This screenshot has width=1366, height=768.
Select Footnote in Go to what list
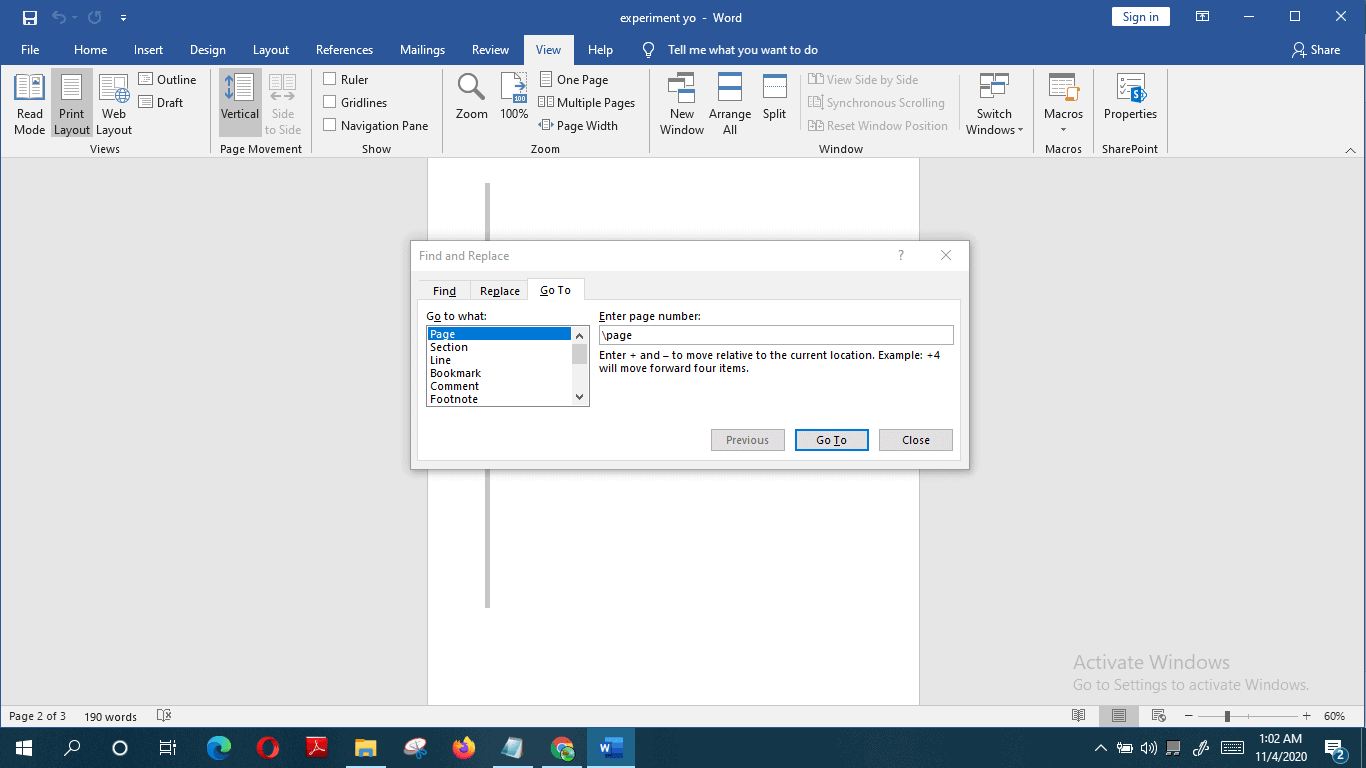pos(499,399)
